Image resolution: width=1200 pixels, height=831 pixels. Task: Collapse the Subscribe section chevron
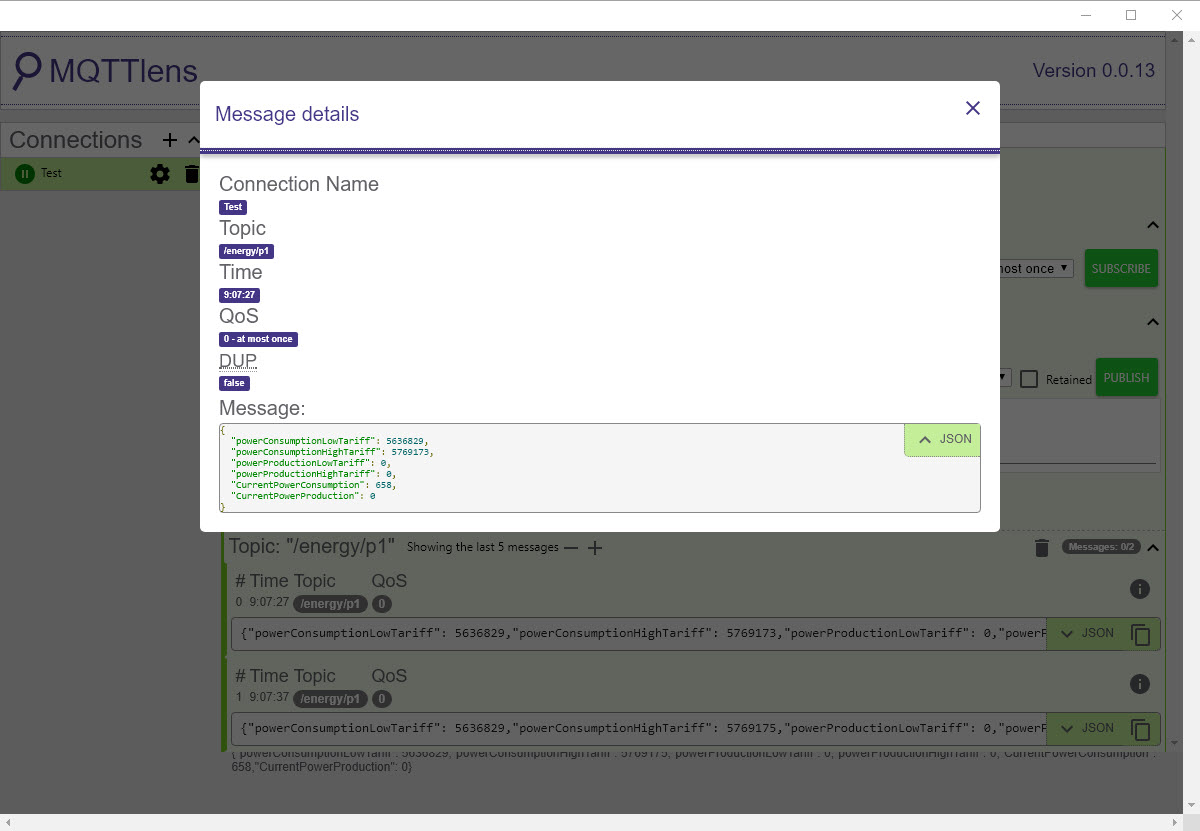click(1152, 225)
